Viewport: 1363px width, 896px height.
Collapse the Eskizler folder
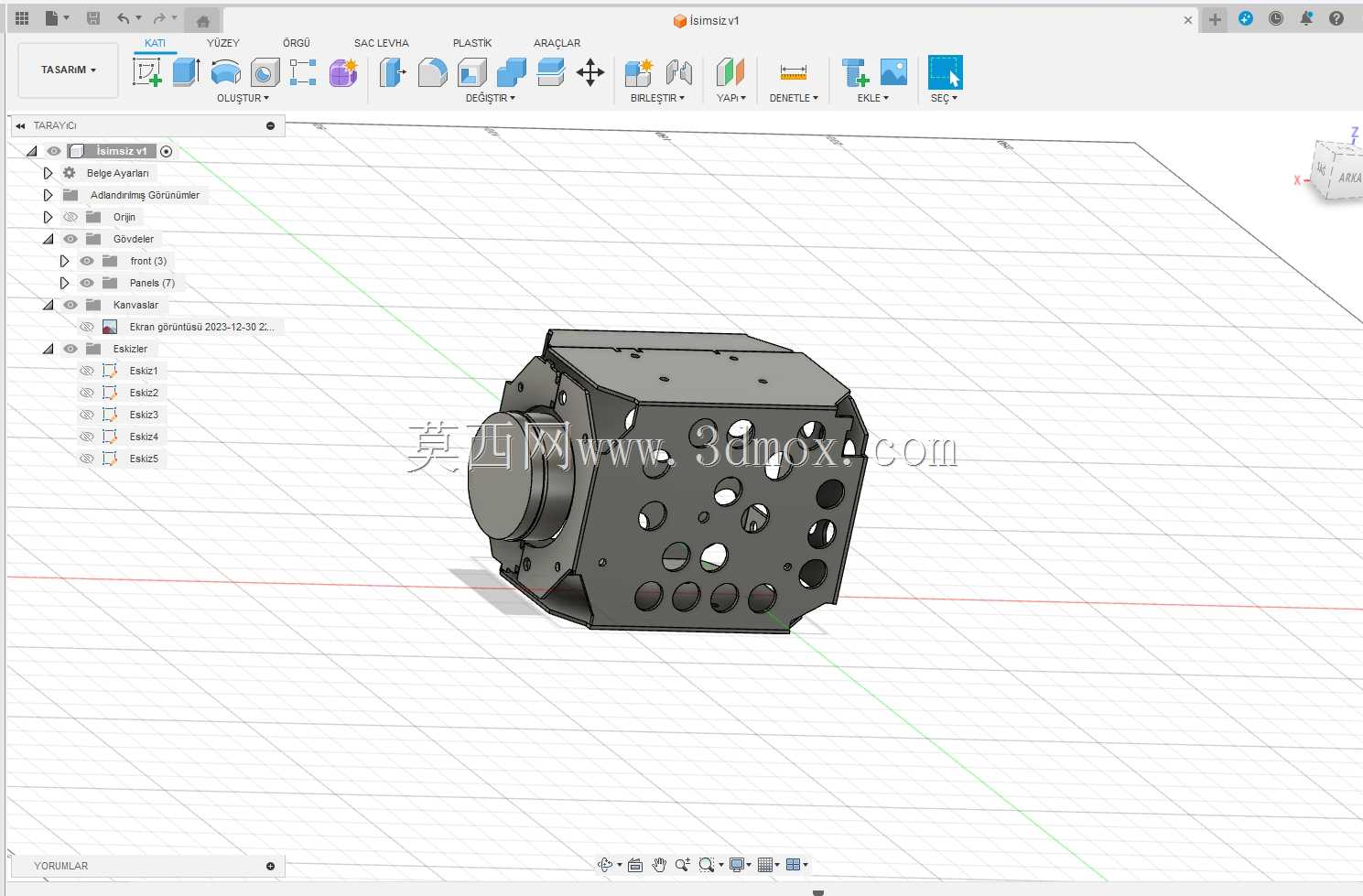coord(48,349)
